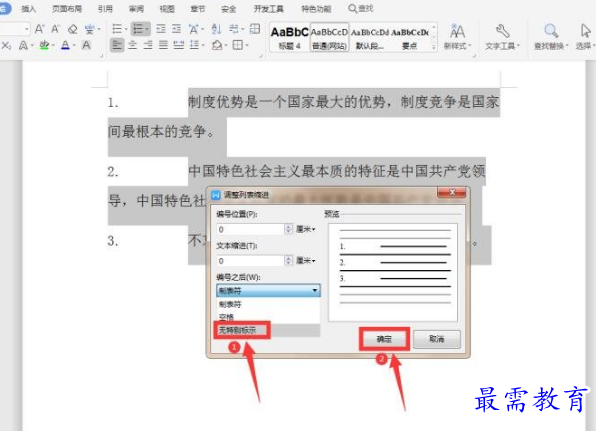
Task: Select the align left icon
Action: pyautogui.click(x=117, y=45)
